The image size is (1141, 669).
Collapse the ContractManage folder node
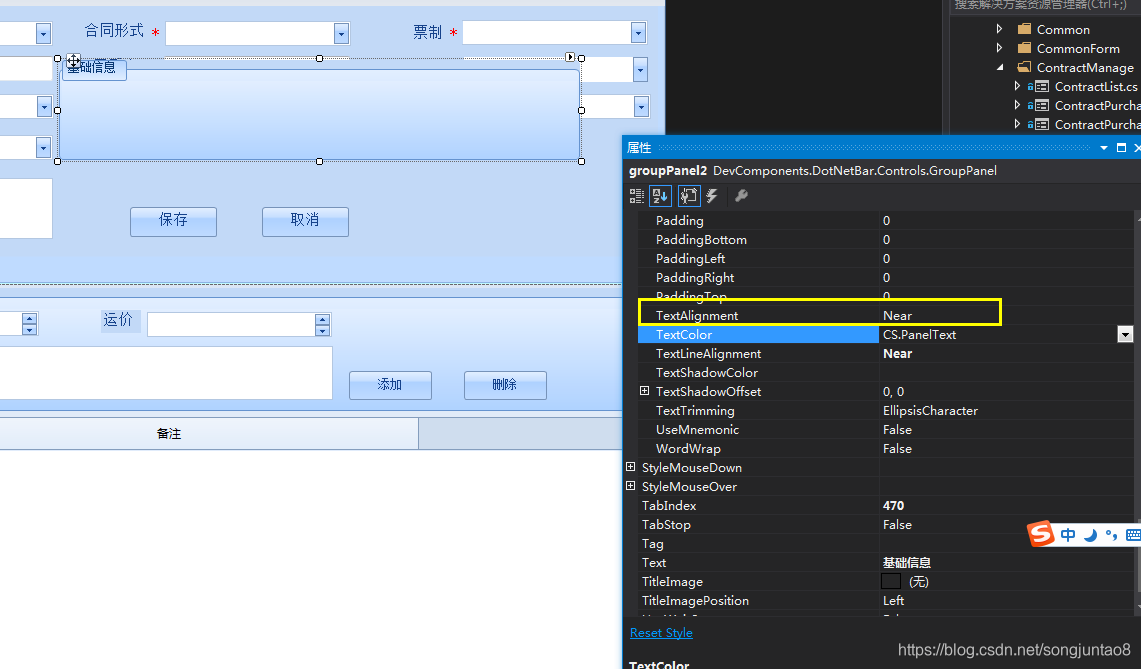click(1000, 67)
